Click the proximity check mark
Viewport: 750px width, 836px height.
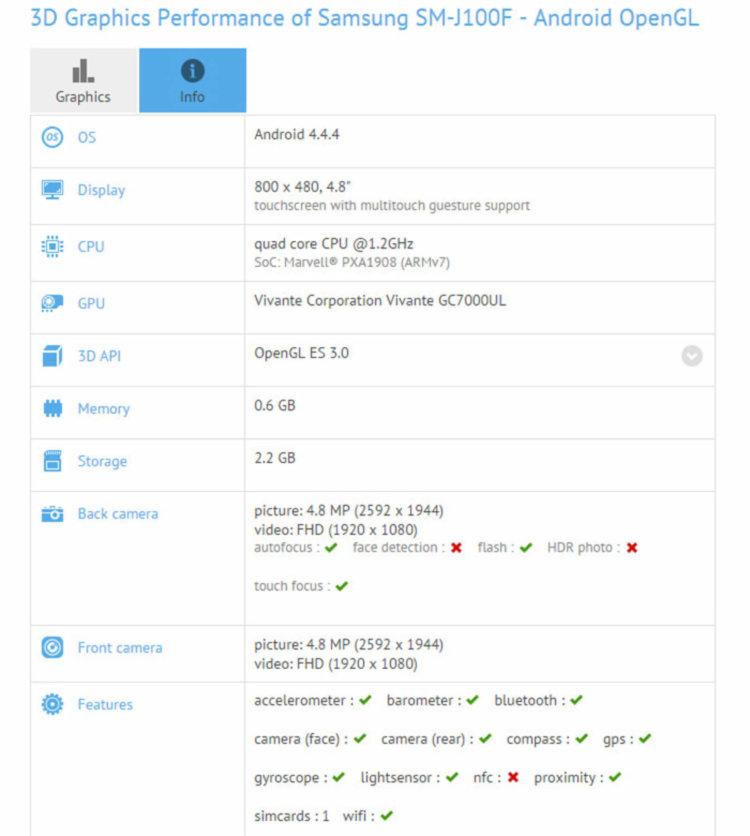click(615, 777)
